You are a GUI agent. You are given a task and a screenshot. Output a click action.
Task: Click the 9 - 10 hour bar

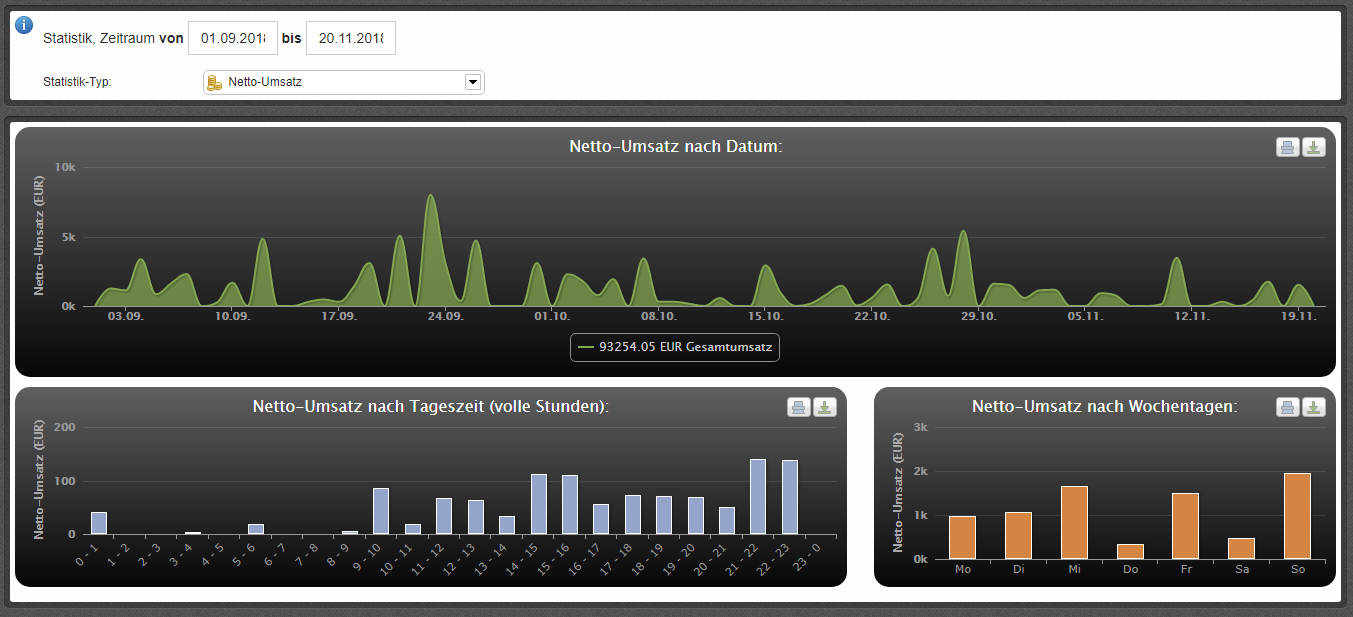(381, 511)
